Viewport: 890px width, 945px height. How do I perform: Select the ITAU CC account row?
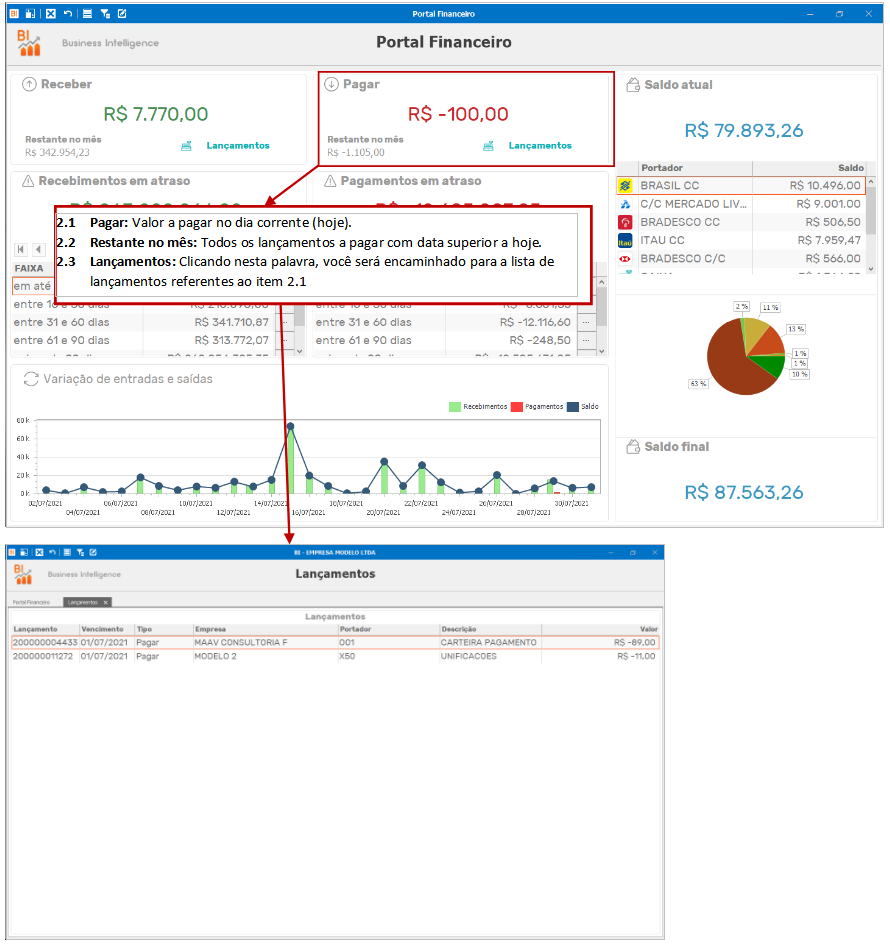pyautogui.click(x=741, y=240)
